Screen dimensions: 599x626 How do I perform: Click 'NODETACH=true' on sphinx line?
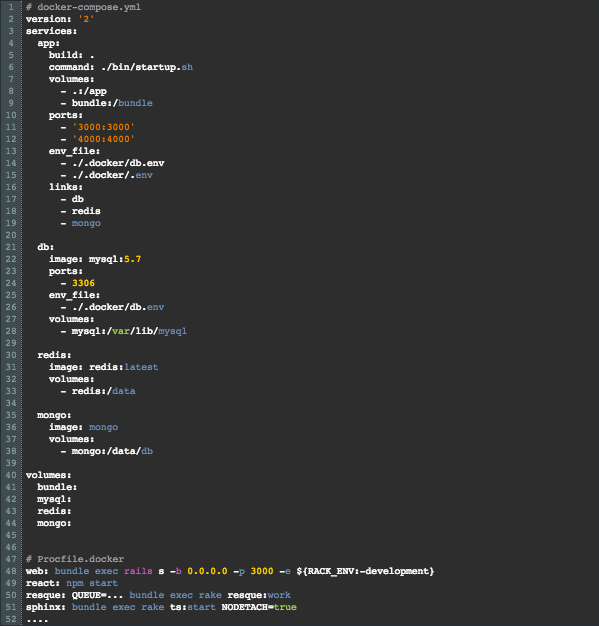259,607
